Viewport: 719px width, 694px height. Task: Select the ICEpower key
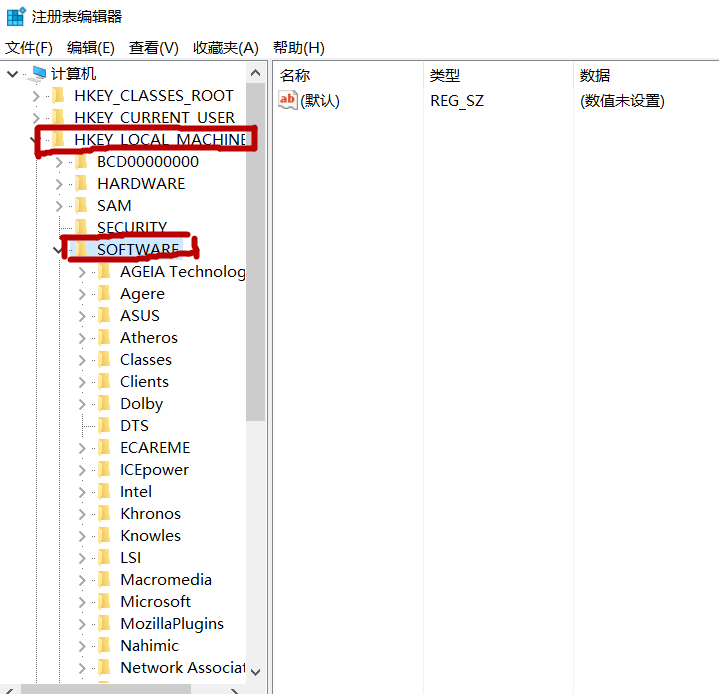pyautogui.click(x=154, y=470)
